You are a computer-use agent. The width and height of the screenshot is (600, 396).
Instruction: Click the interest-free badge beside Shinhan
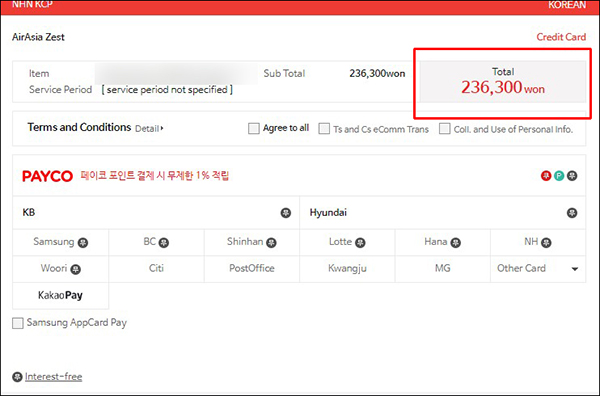(271, 243)
